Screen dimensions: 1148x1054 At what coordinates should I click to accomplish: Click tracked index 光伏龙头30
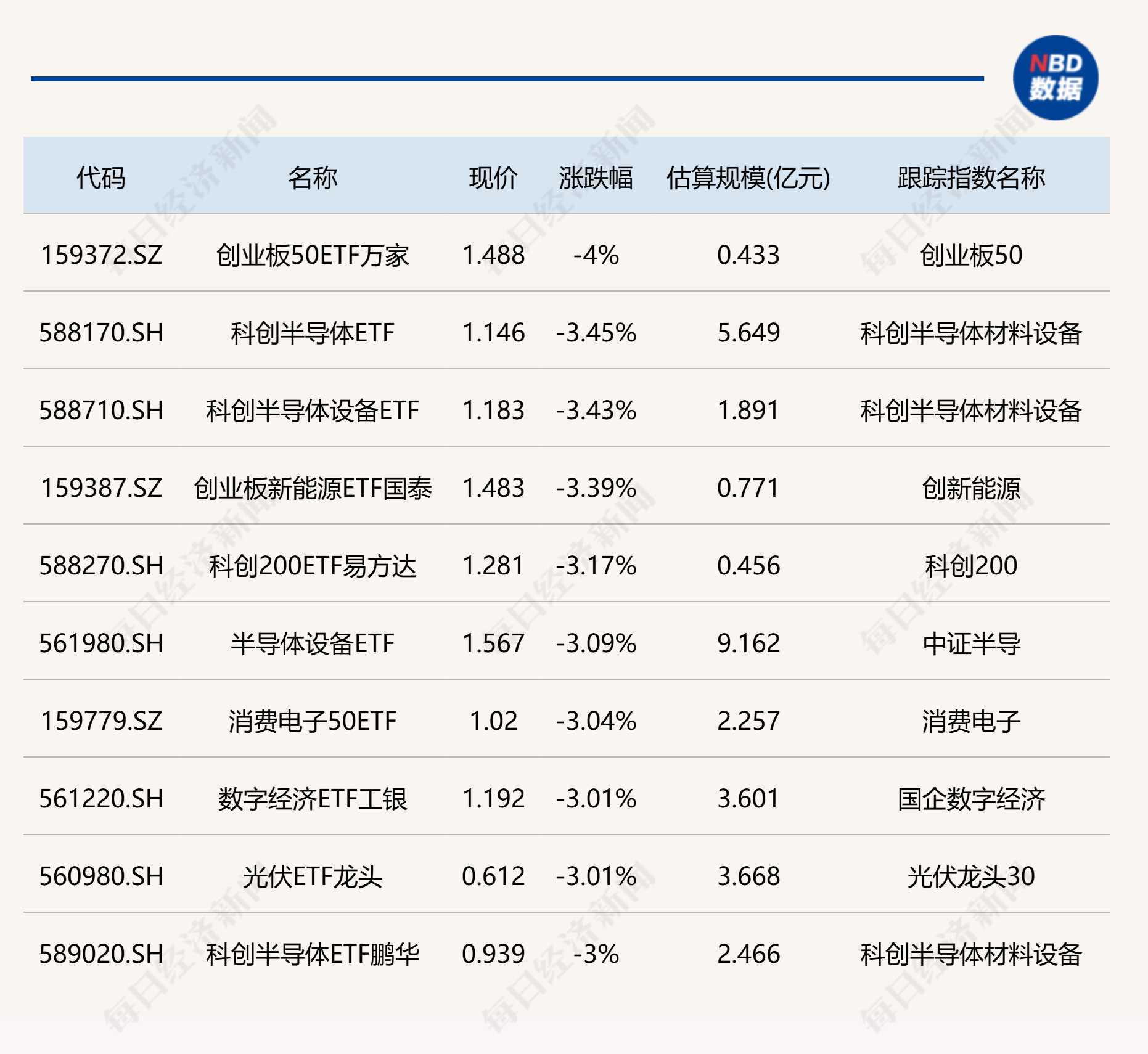tap(971, 876)
